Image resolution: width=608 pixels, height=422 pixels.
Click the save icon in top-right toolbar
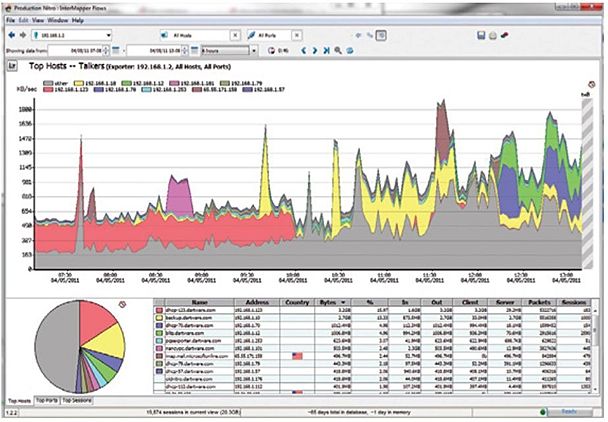click(483, 34)
